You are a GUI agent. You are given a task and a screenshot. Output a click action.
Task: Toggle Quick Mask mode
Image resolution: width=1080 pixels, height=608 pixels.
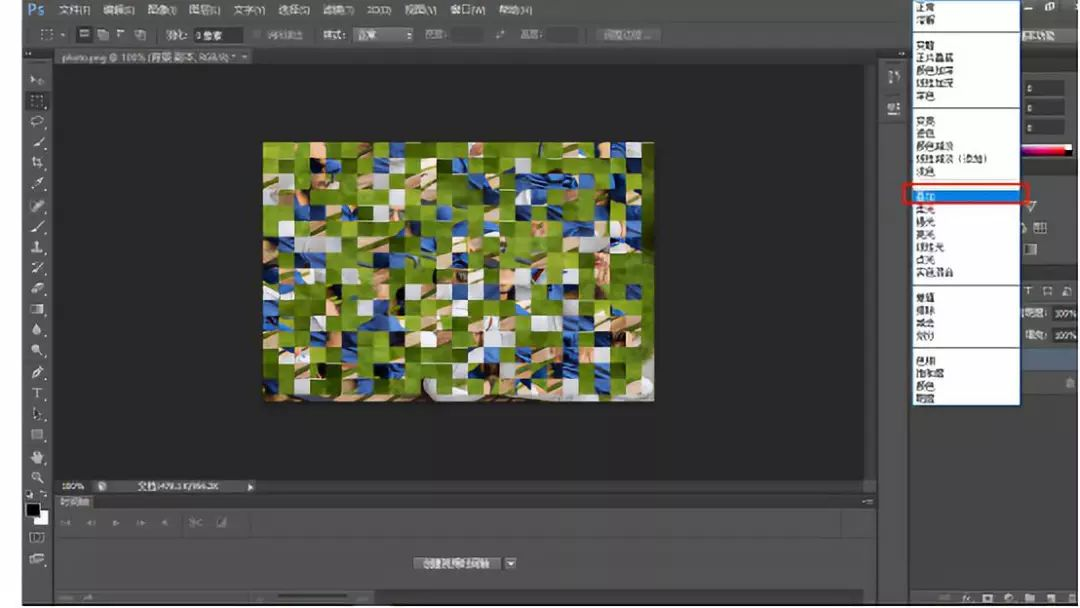point(37,537)
